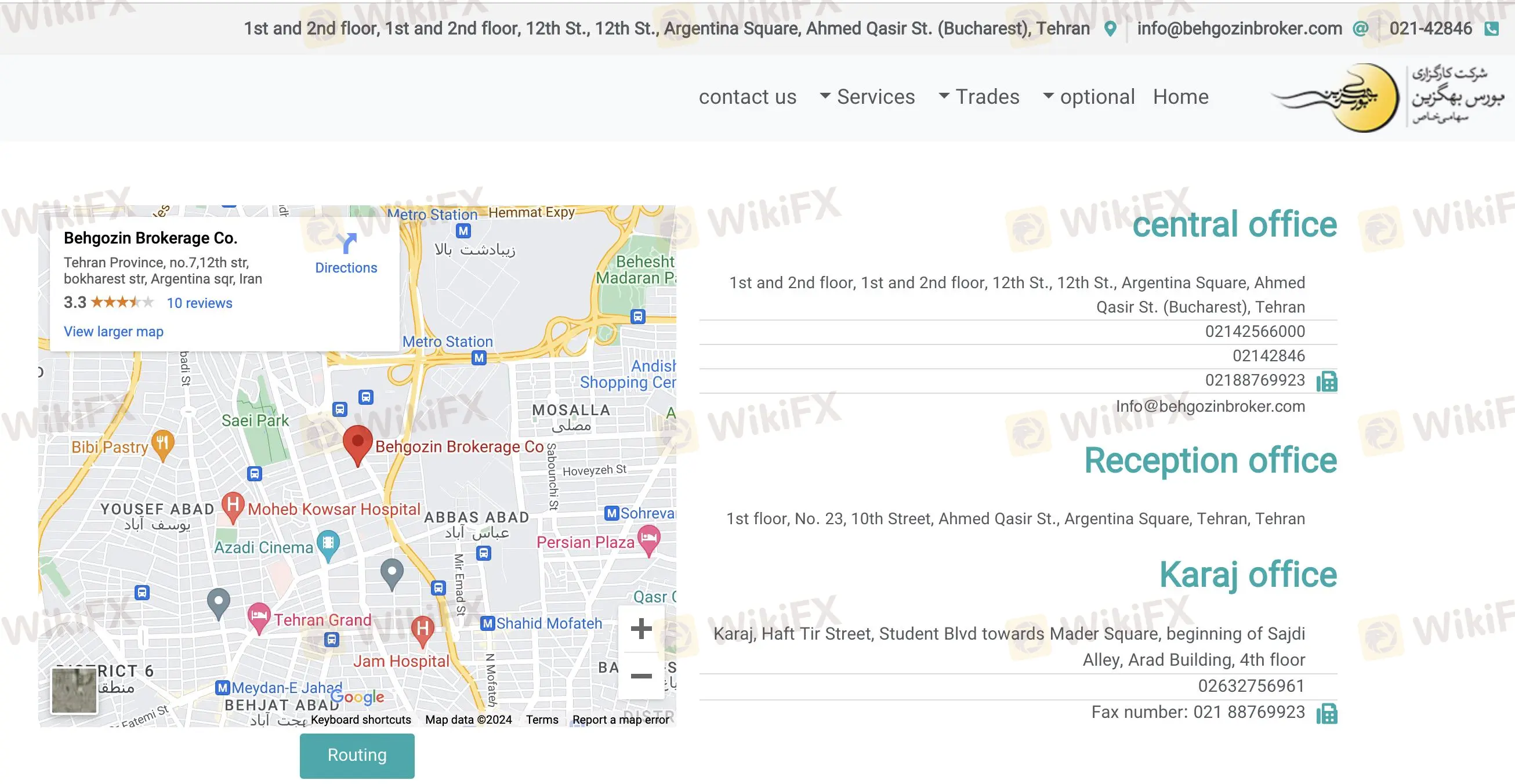Switch to satellite view thumbnail
Image resolution: width=1515 pixels, height=784 pixels.
[x=74, y=691]
